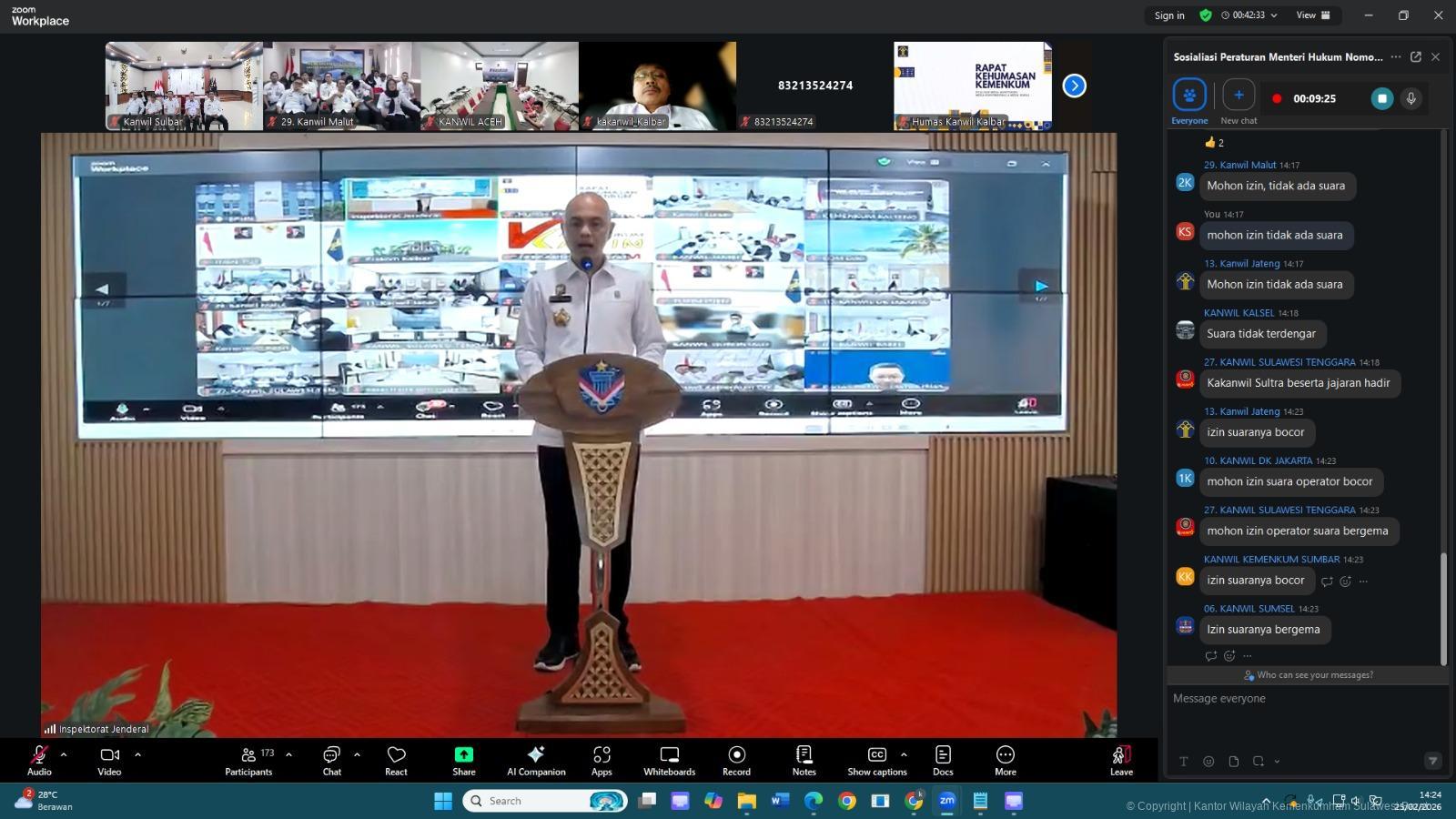Open the View layout dropdown

[x=1312, y=15]
